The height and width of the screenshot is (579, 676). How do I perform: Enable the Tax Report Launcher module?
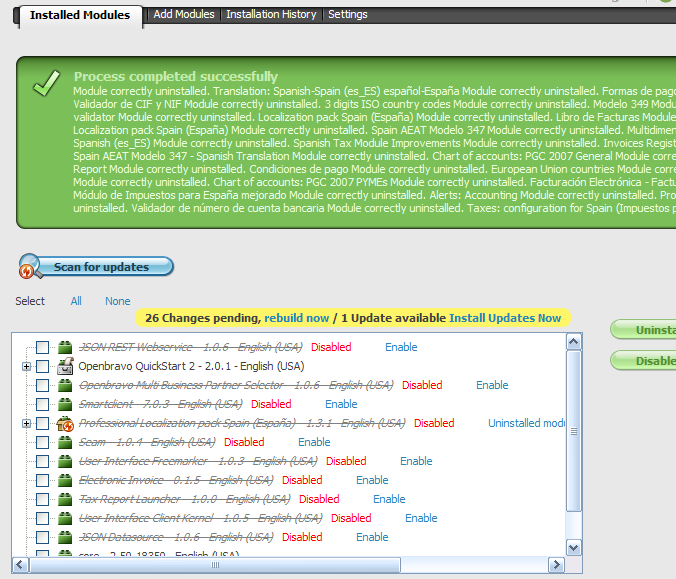389,499
